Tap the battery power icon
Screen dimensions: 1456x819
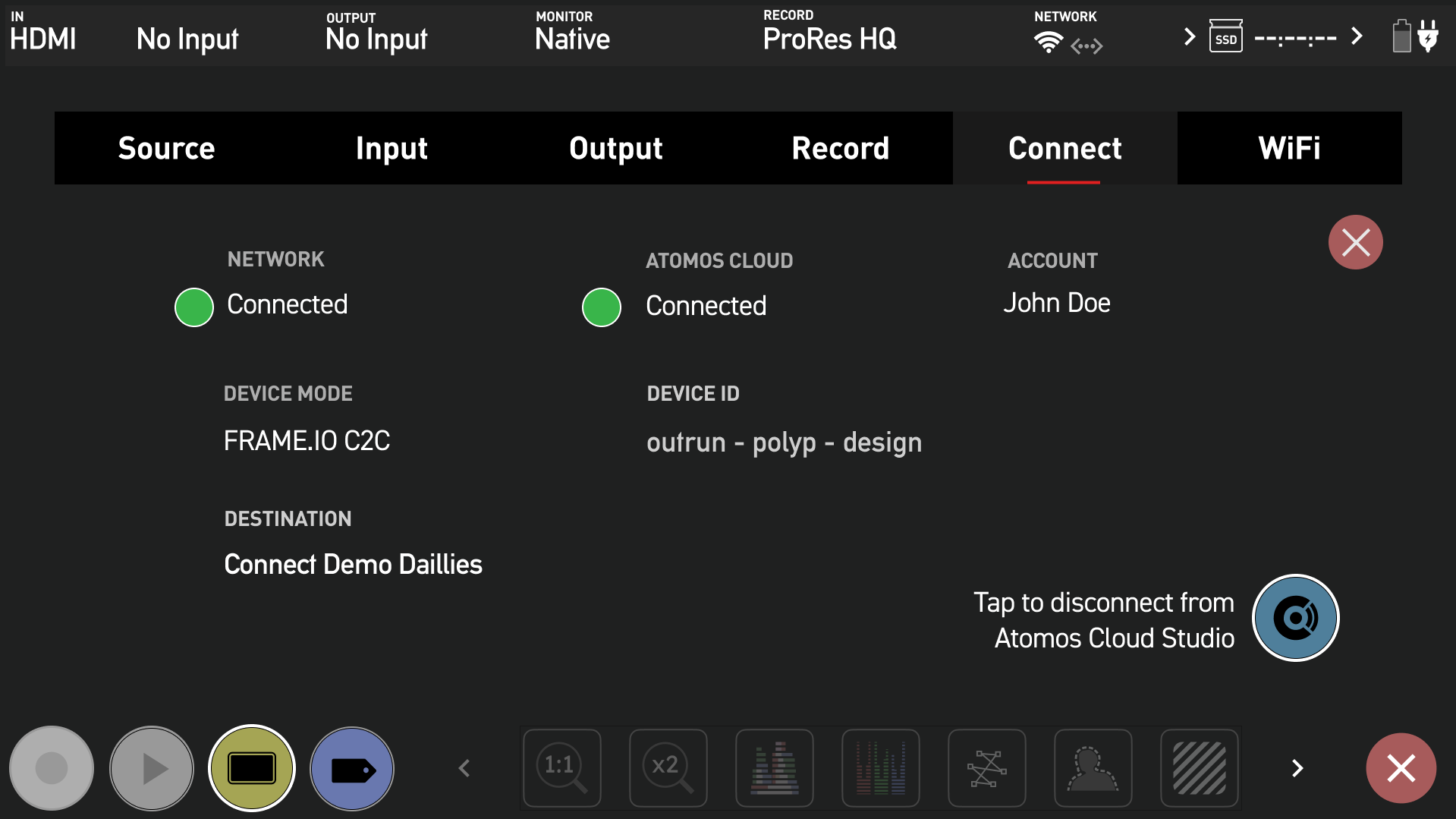[1401, 36]
